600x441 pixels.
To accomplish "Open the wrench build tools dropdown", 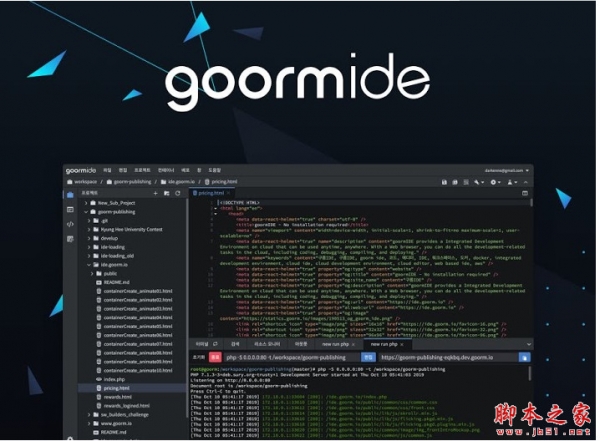I will tap(479, 182).
